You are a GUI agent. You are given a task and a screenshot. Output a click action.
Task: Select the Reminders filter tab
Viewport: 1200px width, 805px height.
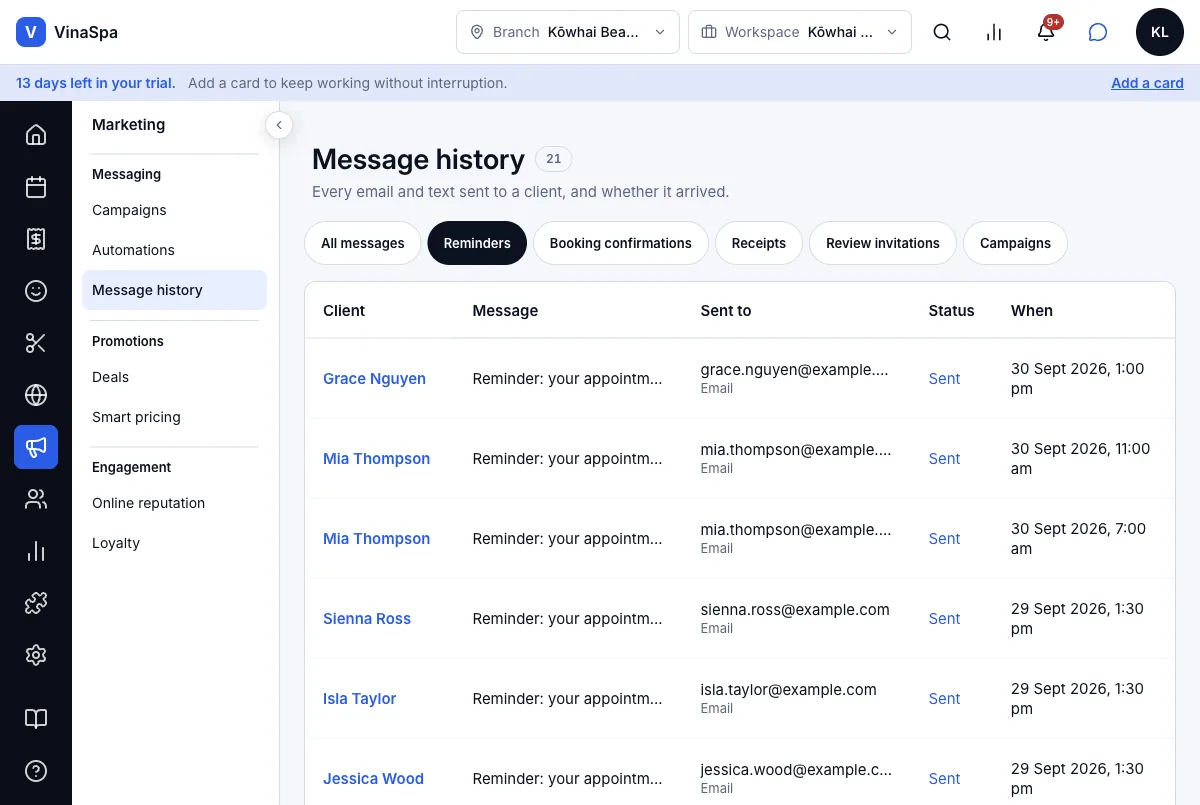(x=477, y=243)
